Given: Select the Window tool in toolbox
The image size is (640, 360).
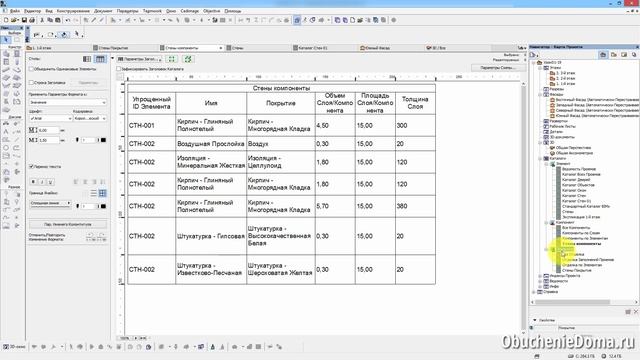Looking at the screenshot, I should pyautogui.click(x=6, y=62).
